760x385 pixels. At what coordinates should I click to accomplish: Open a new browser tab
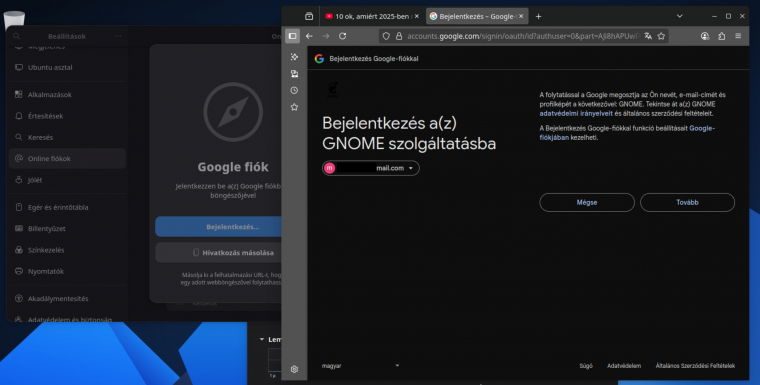(538, 16)
